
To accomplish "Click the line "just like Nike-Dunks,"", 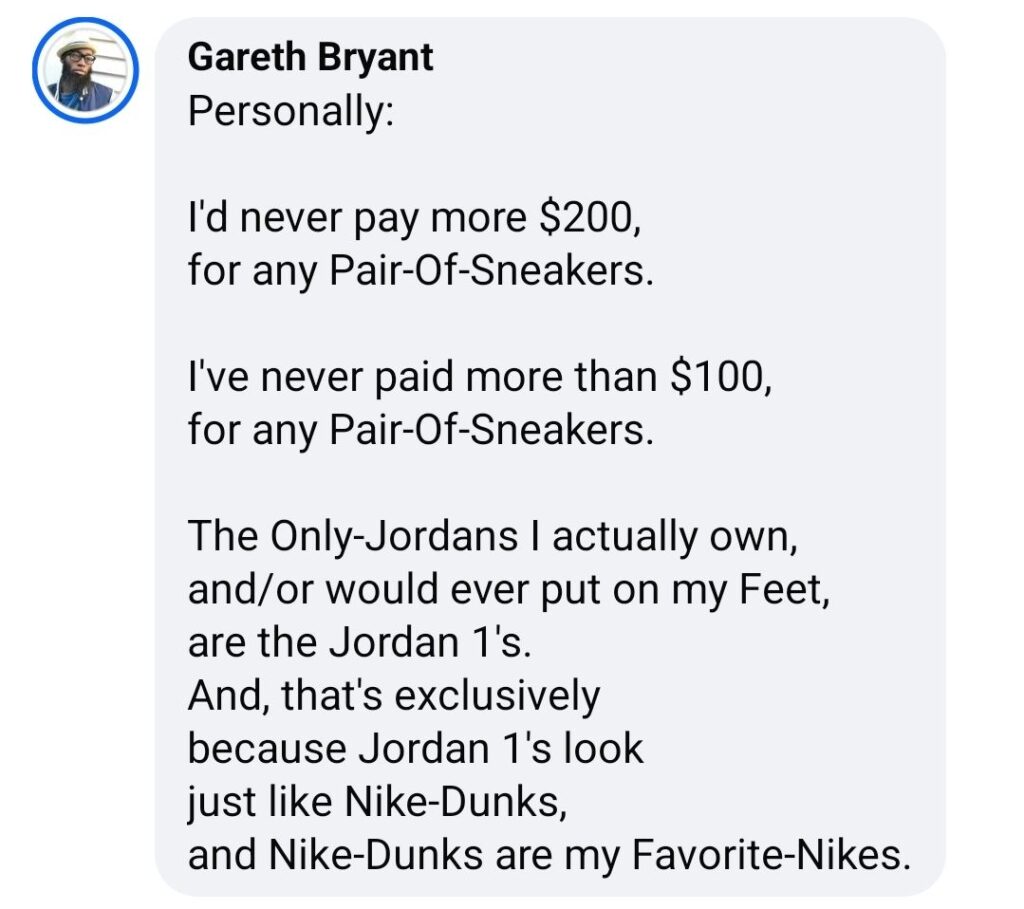I will (378, 801).
